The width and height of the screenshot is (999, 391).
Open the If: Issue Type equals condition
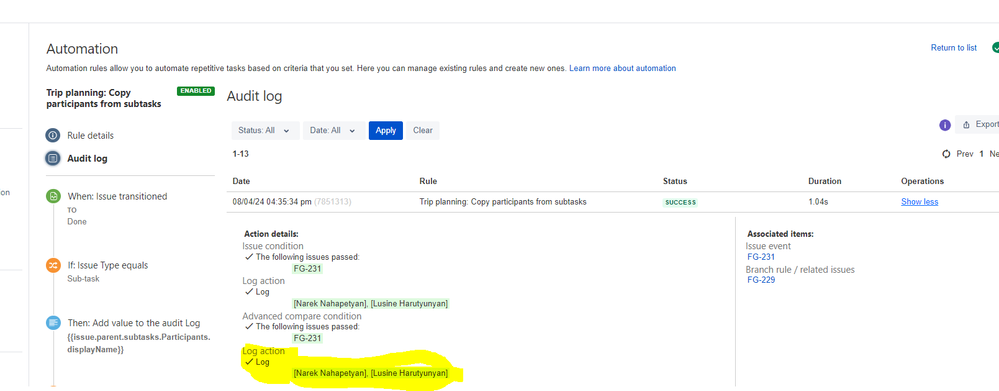(x=108, y=266)
